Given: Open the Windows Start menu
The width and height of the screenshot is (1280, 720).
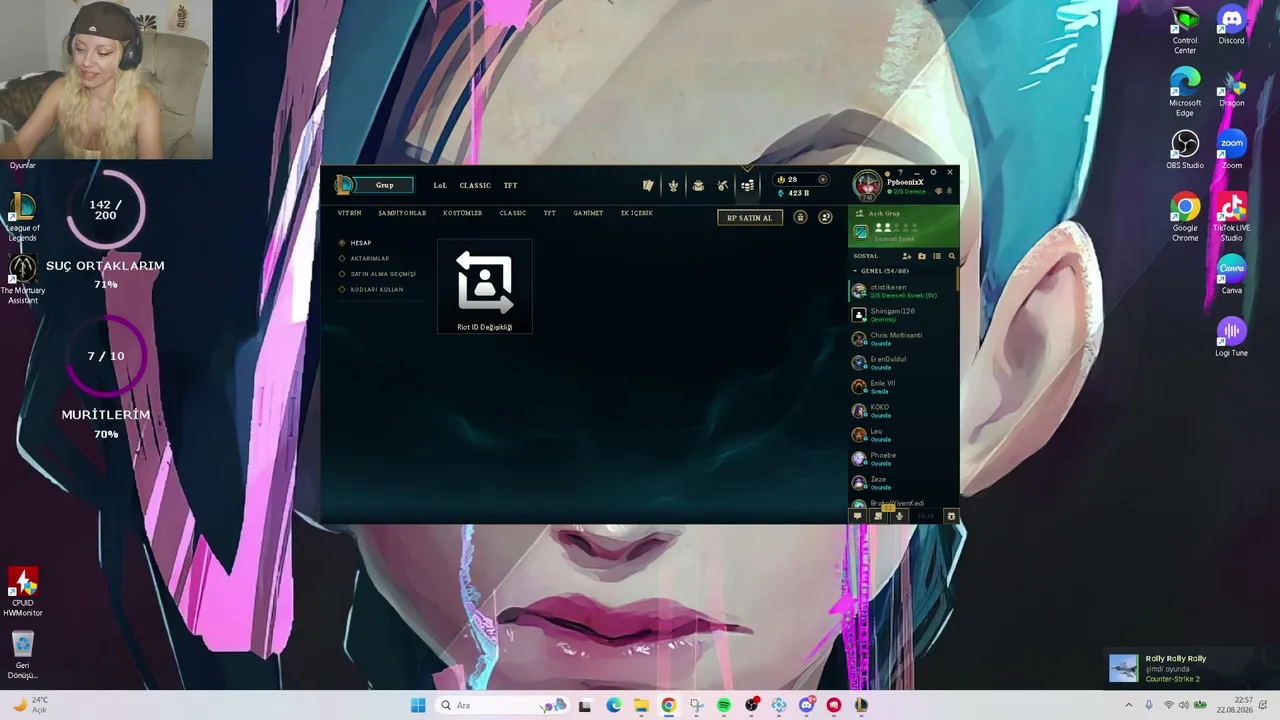Looking at the screenshot, I should 418,705.
